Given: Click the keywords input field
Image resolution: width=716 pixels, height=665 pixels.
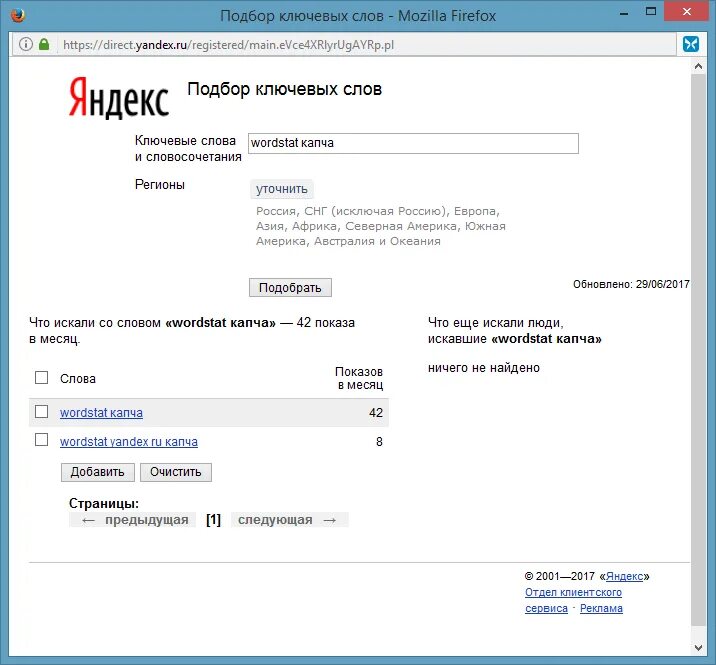Looking at the screenshot, I should click(413, 143).
